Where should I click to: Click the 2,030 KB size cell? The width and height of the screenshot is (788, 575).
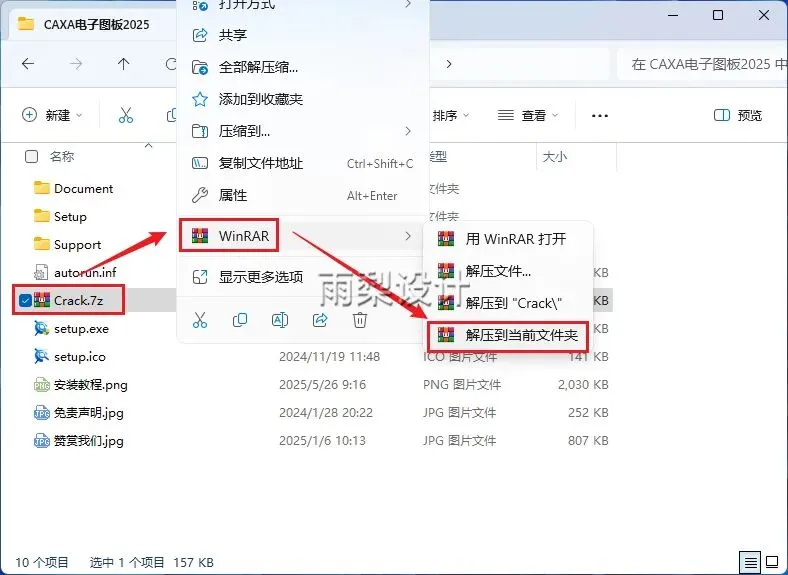pos(583,385)
